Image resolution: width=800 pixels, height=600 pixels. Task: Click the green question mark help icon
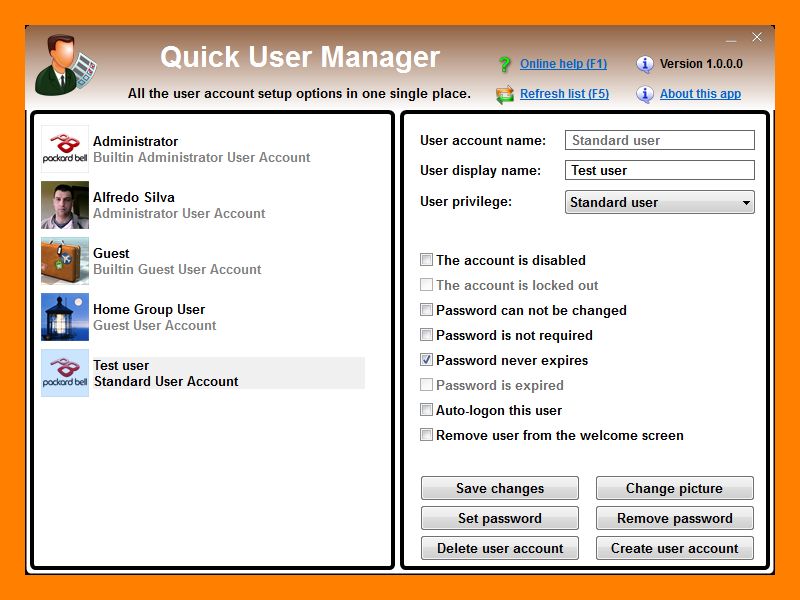click(505, 64)
